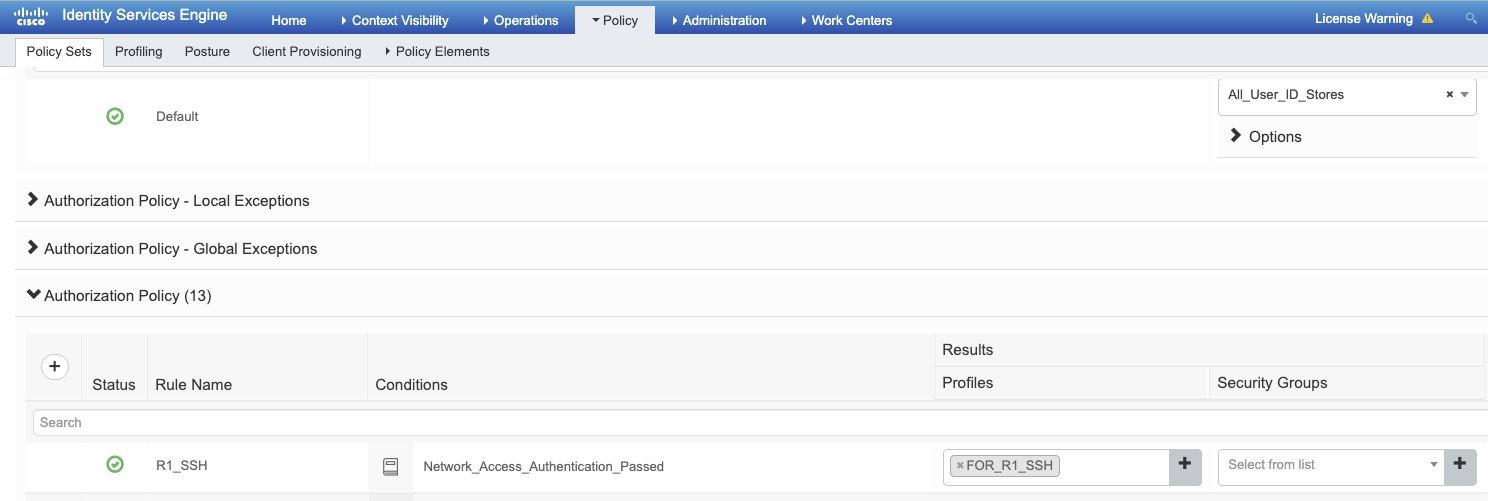Add a security group with plus button
This screenshot has width=1488, height=501.
[1459, 464]
